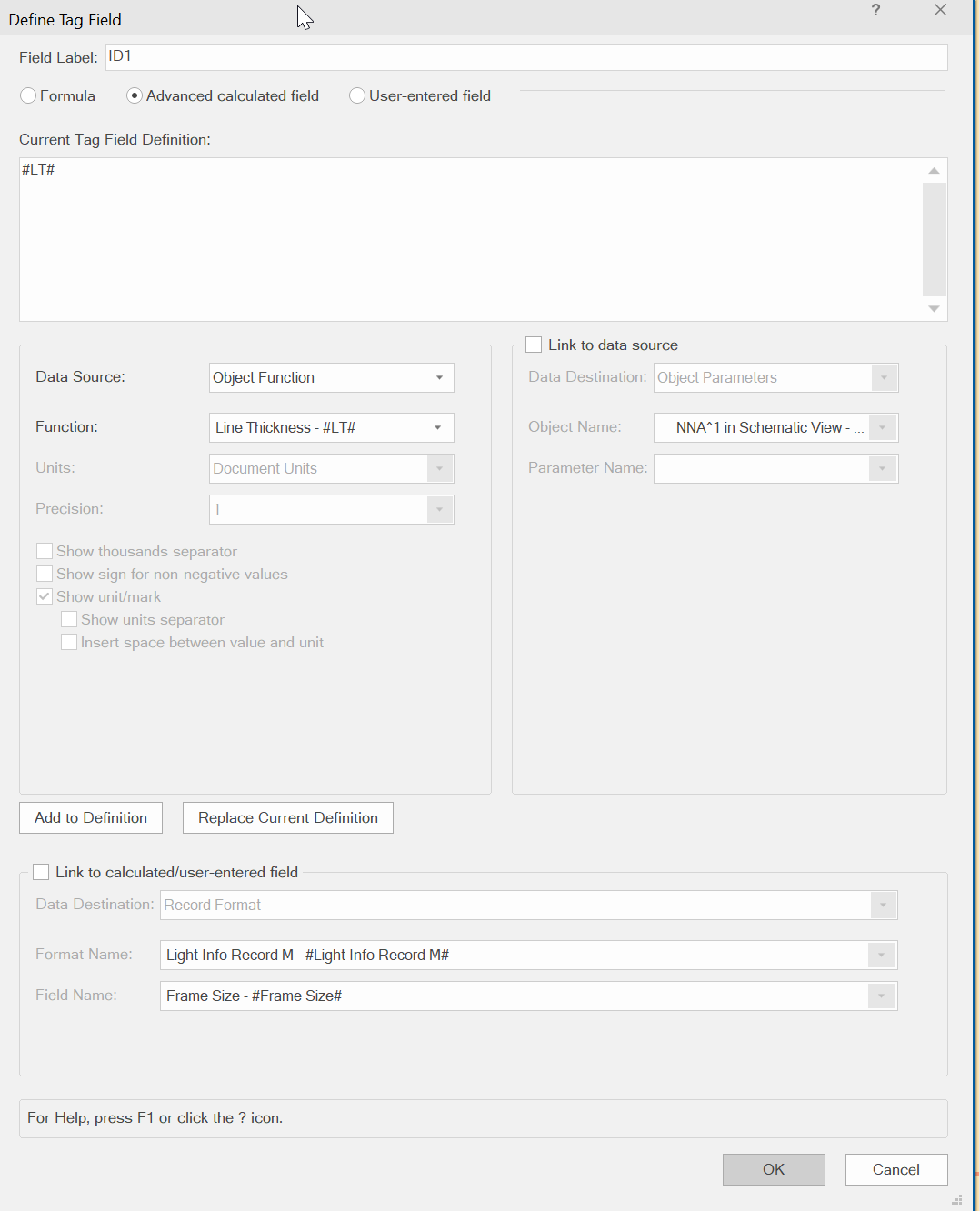Image resolution: width=980 pixels, height=1211 pixels.
Task: Choose the User-entered field radio button
Action: point(357,96)
